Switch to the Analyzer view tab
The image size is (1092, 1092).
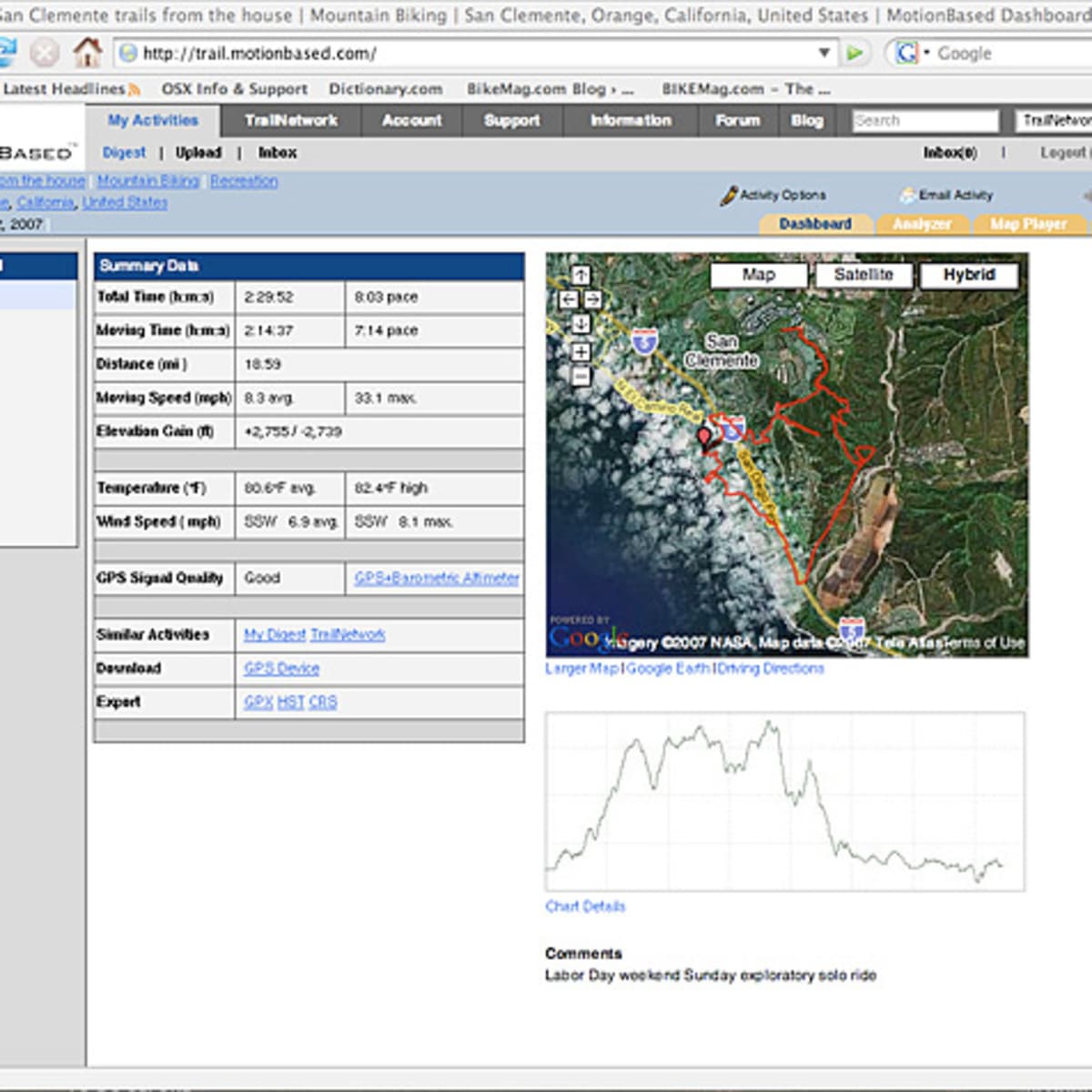pos(922,224)
